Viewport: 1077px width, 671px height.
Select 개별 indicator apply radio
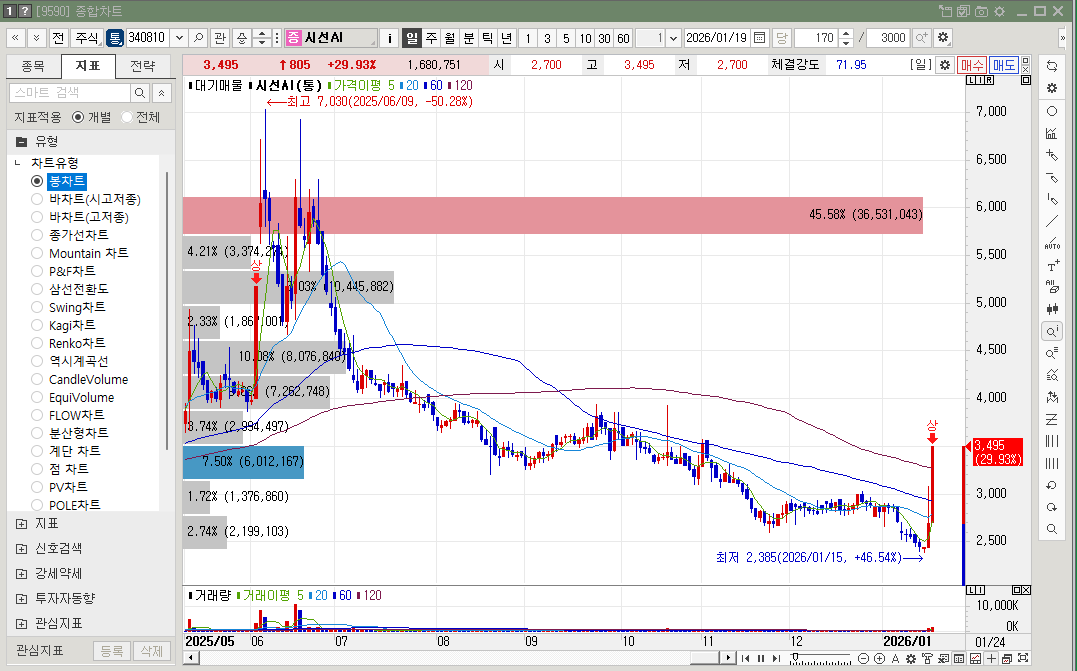point(78,117)
